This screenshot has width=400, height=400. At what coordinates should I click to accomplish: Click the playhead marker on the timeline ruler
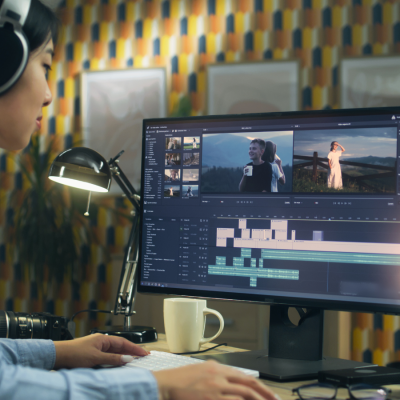(329, 219)
